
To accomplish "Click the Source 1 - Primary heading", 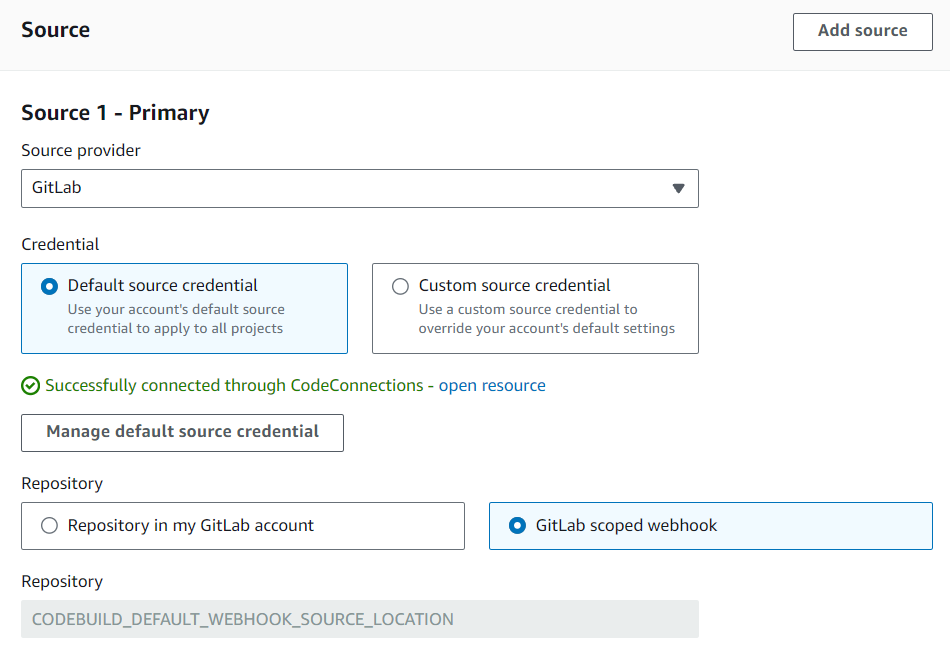I will [x=115, y=112].
